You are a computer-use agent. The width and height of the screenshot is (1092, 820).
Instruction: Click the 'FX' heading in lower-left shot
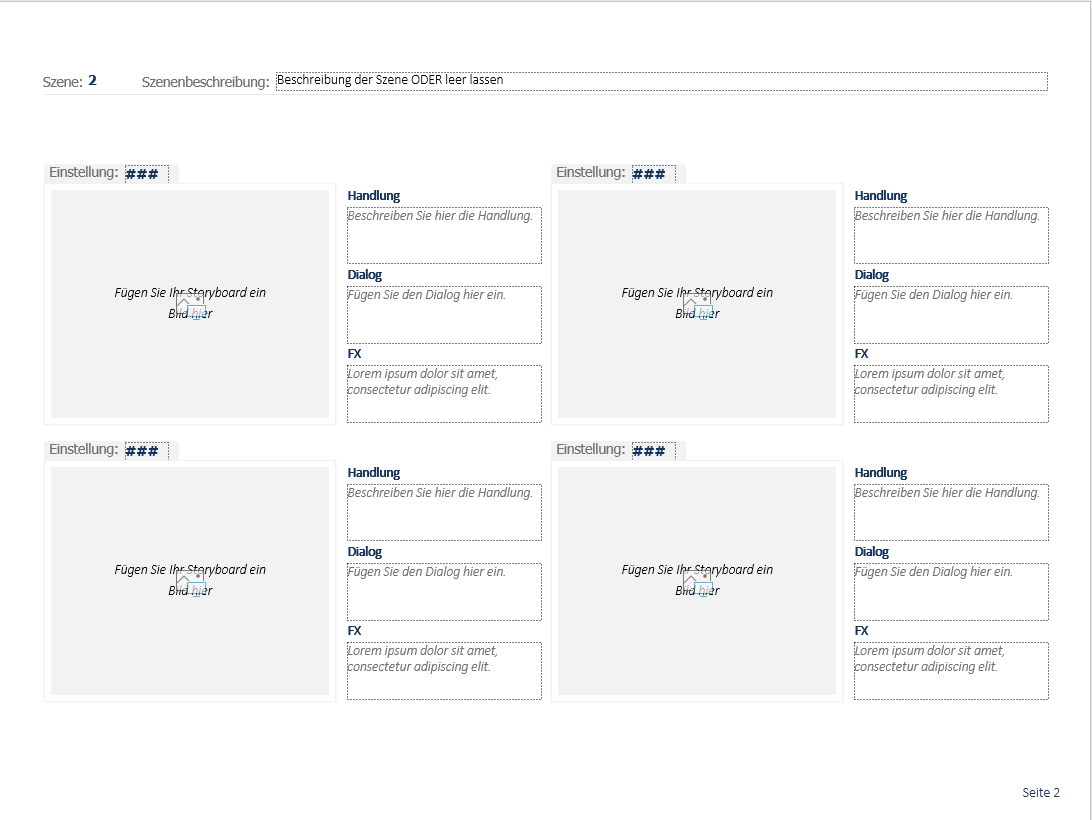pos(354,631)
